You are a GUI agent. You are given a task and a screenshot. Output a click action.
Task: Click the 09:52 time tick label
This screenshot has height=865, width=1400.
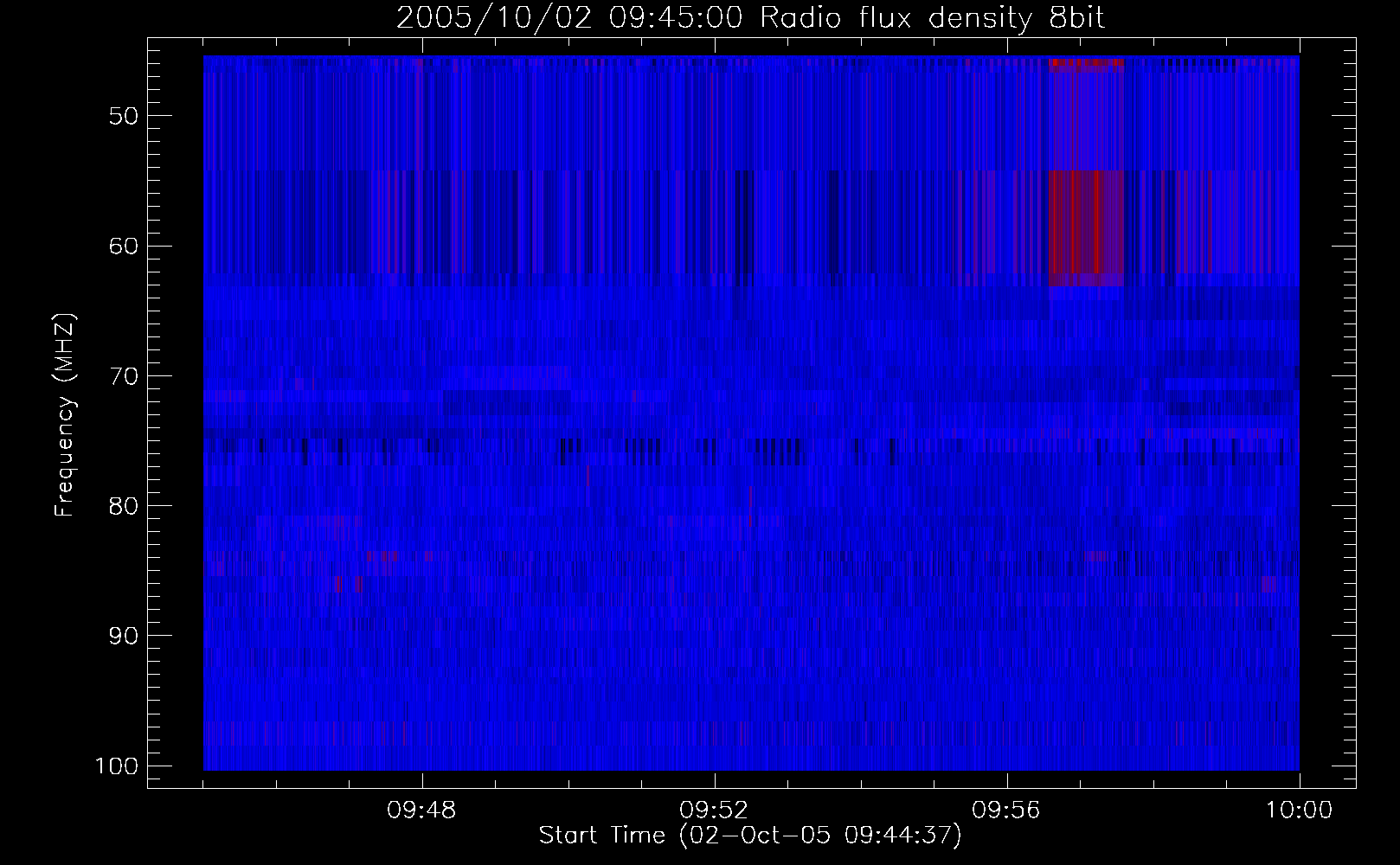point(715,811)
